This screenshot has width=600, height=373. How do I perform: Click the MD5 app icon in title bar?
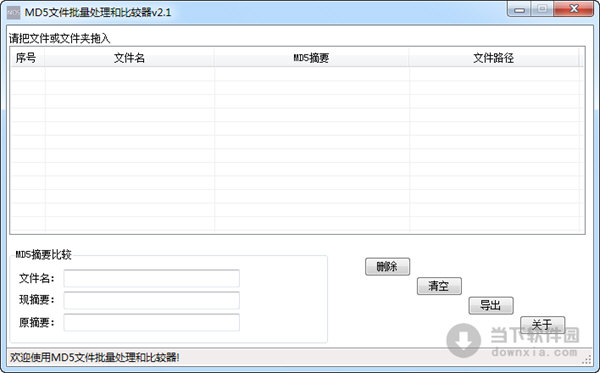click(x=13, y=13)
